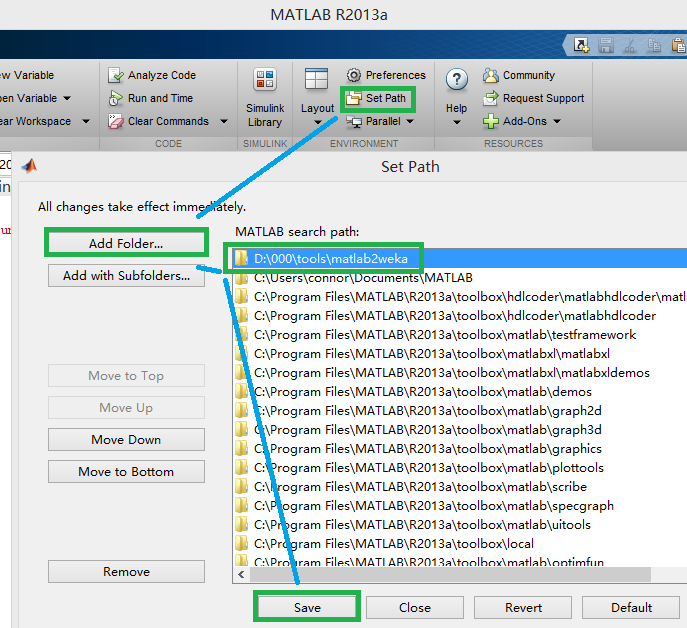Select the hdlcoder\matlabhdlcoder path row
The height and width of the screenshot is (628, 687).
coord(460,316)
